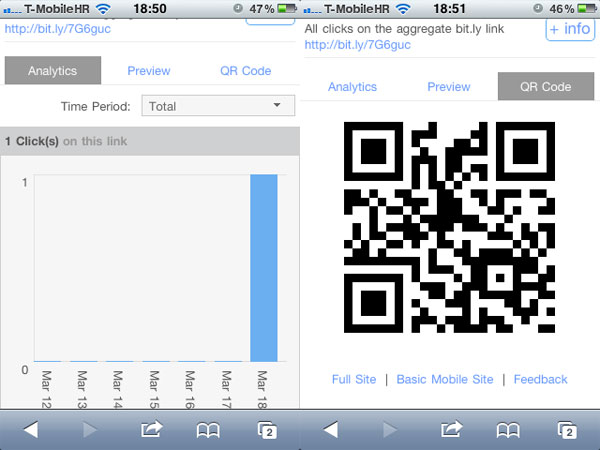
Task: Tap the blue Mar 18 bar in chart
Action: (x=264, y=268)
